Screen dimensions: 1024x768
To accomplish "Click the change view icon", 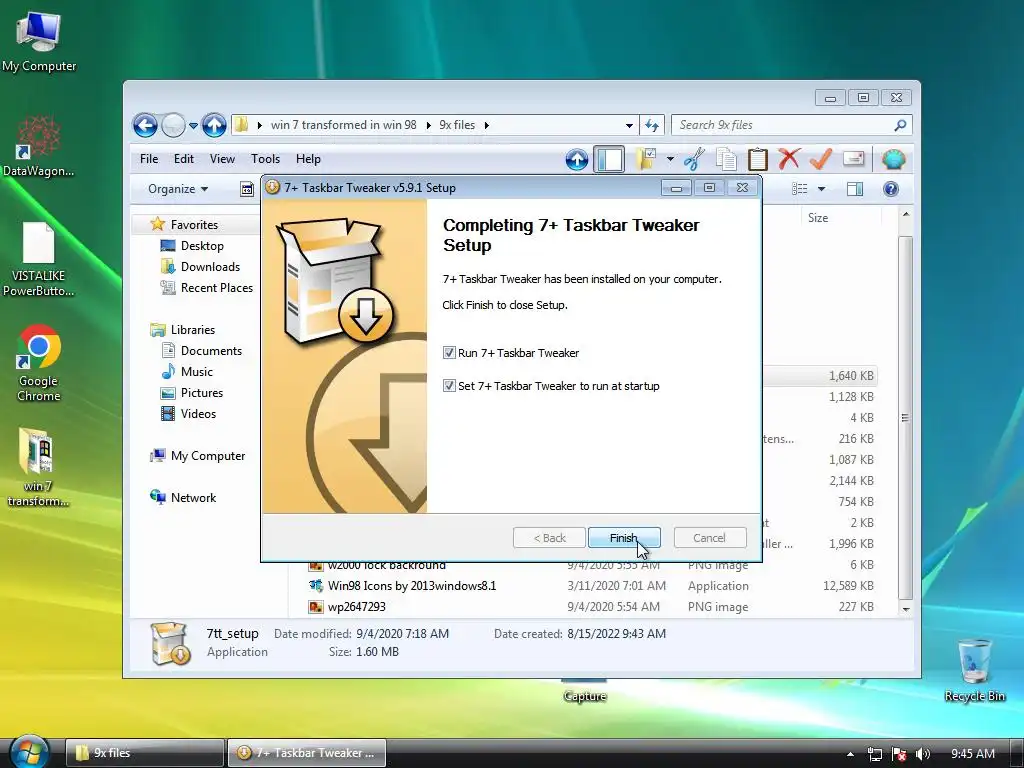I will coord(799,189).
